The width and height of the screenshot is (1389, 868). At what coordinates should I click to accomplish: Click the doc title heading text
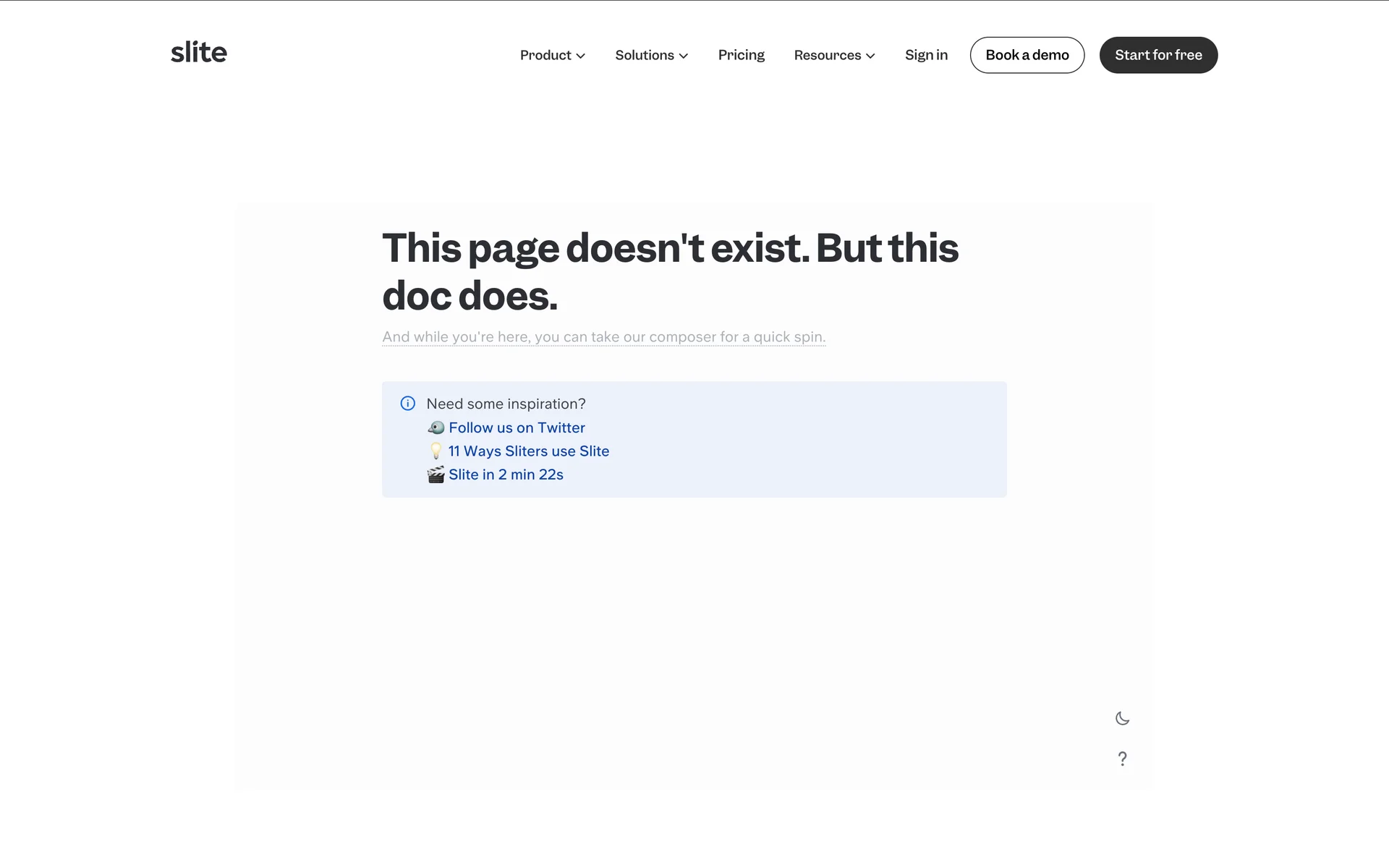pyautogui.click(x=669, y=271)
